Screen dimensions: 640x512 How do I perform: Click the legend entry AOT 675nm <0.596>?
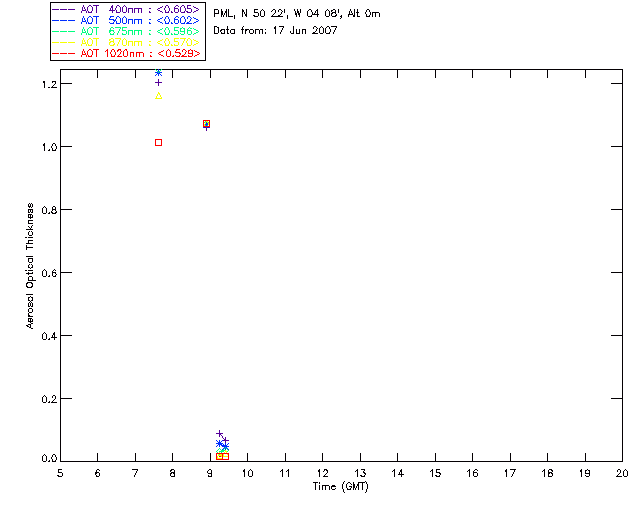point(126,31)
